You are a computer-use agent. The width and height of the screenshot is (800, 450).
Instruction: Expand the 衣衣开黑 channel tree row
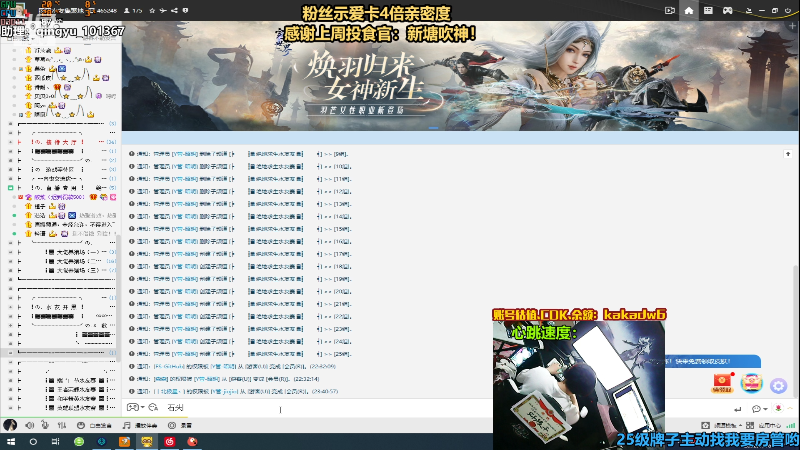10,307
